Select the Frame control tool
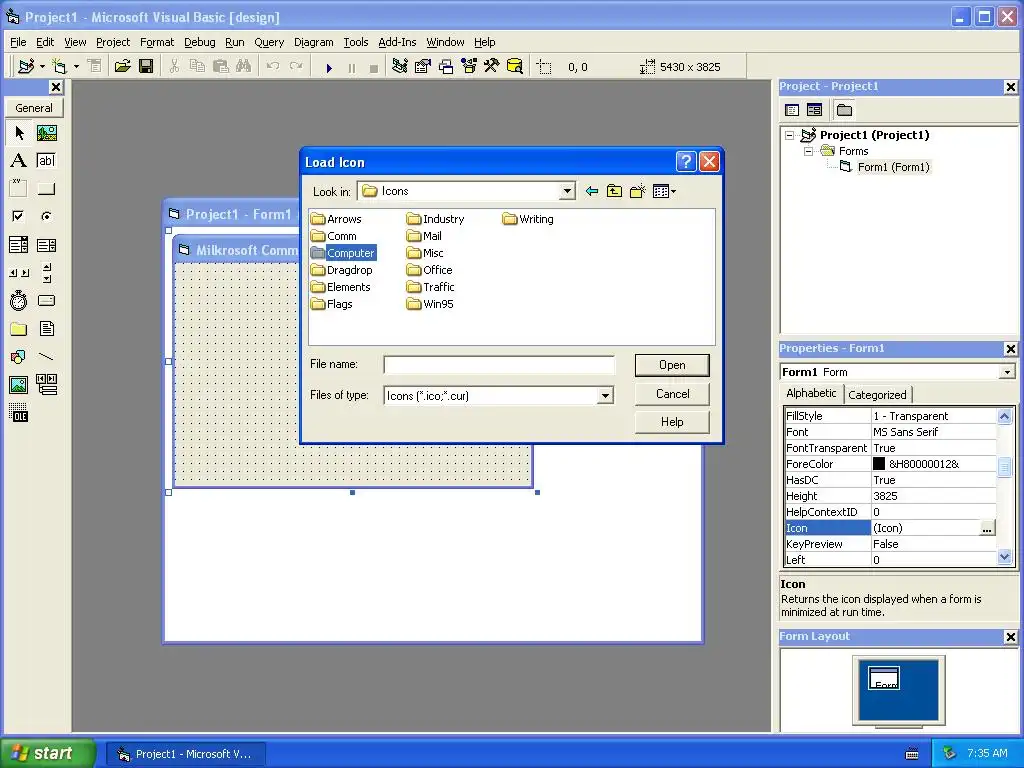 19,189
